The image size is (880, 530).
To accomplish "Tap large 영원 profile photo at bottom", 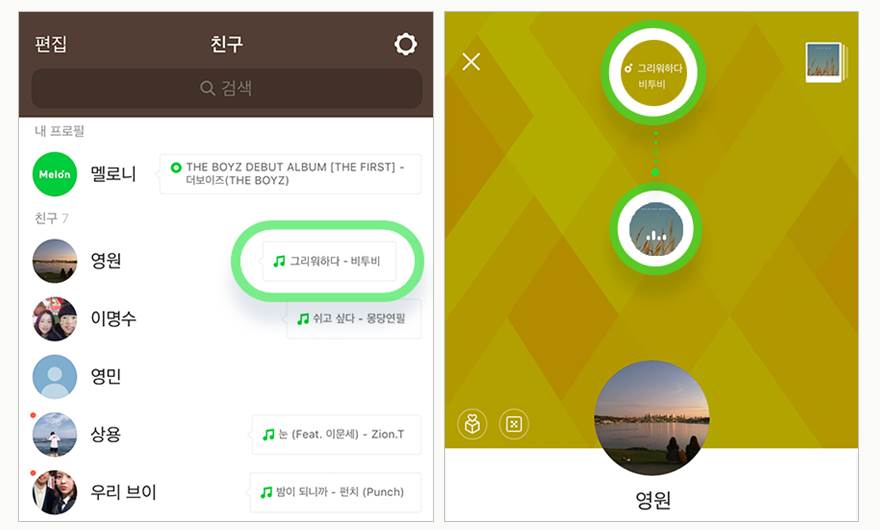I will click(652, 418).
